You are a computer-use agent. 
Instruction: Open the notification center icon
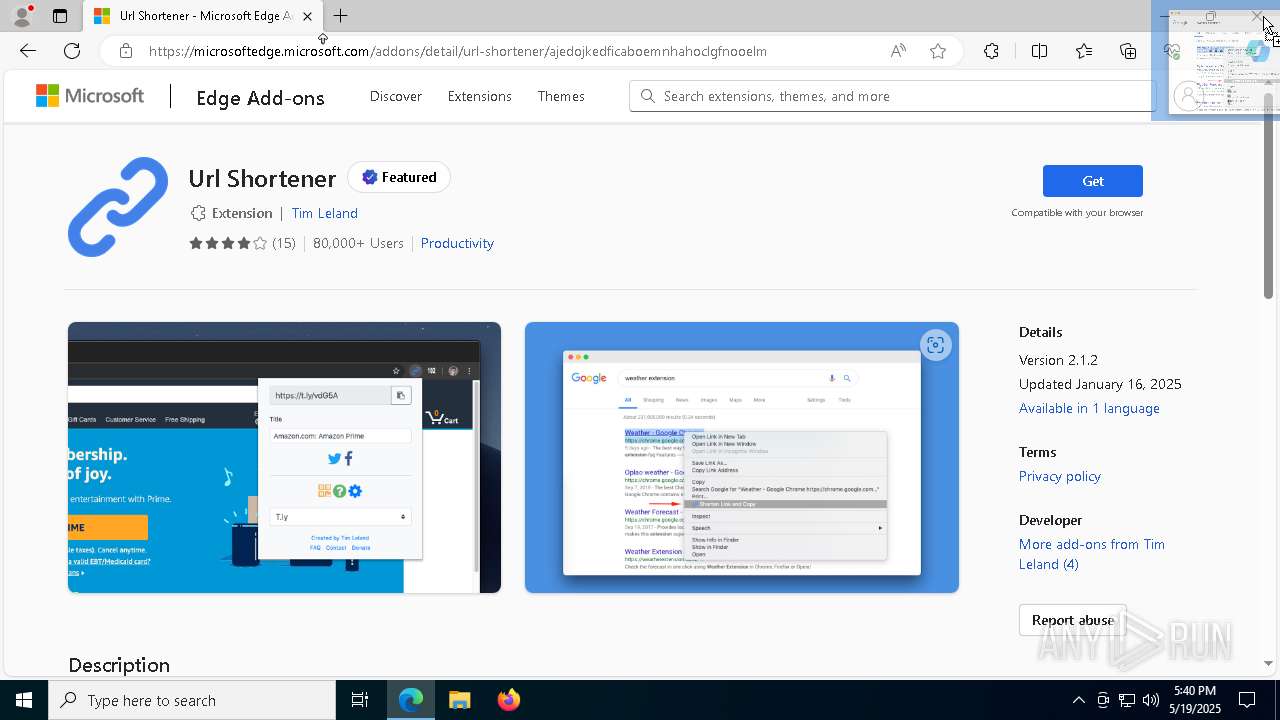1247,700
